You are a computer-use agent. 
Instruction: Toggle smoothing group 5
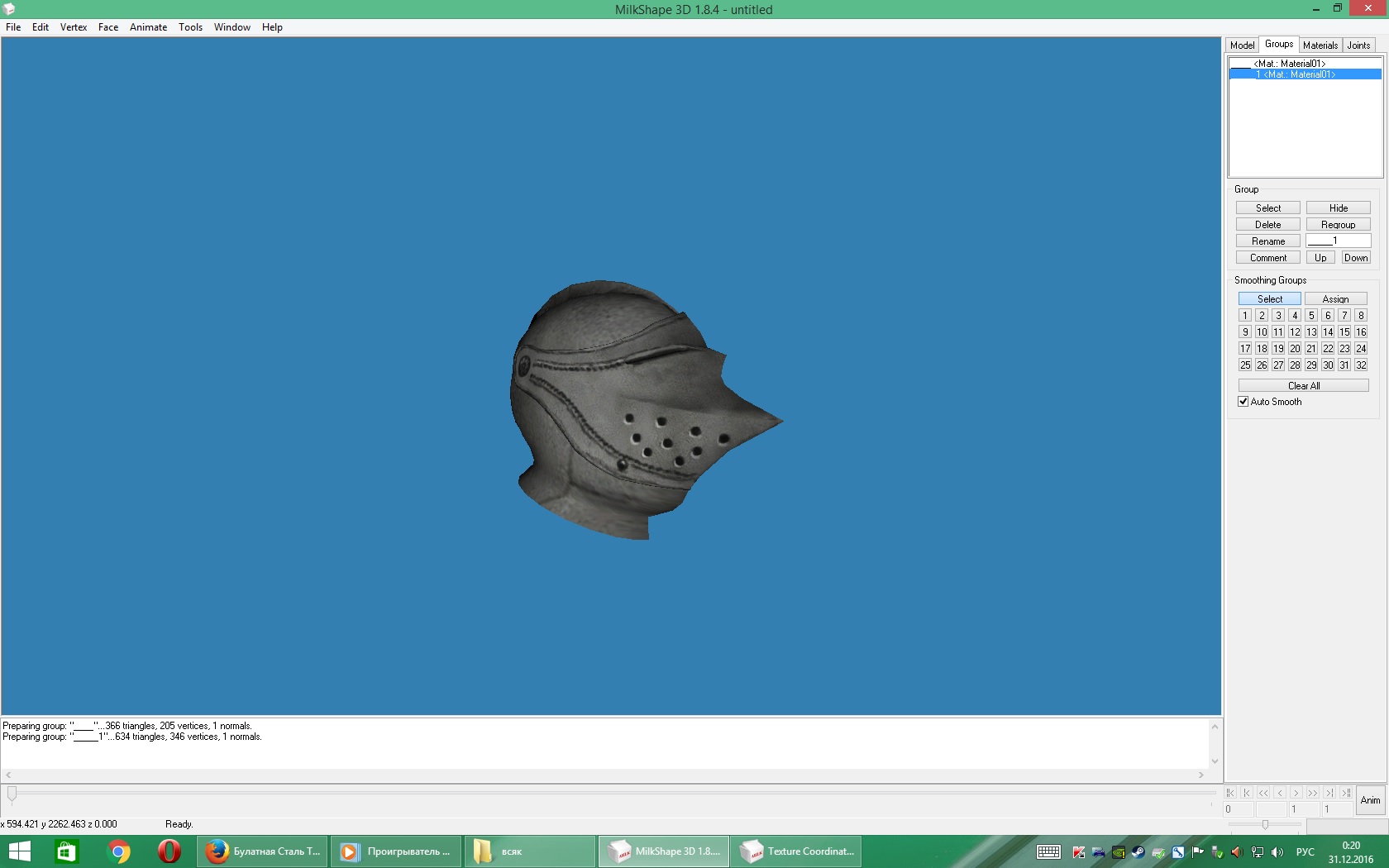1311,316
